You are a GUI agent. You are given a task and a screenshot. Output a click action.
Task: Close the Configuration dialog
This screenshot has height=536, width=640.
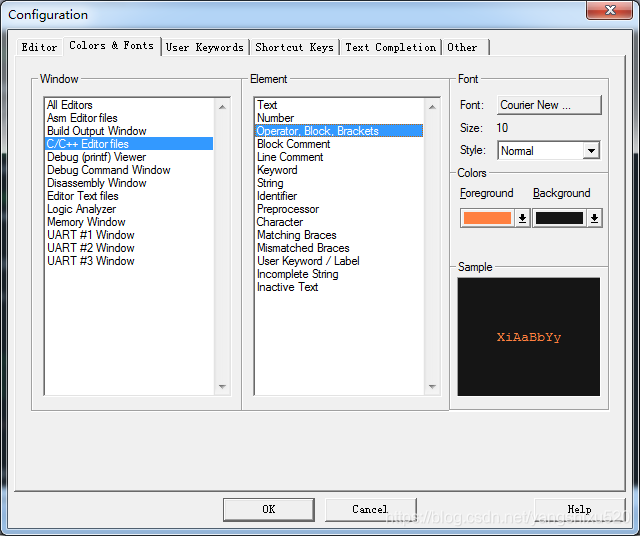609,10
